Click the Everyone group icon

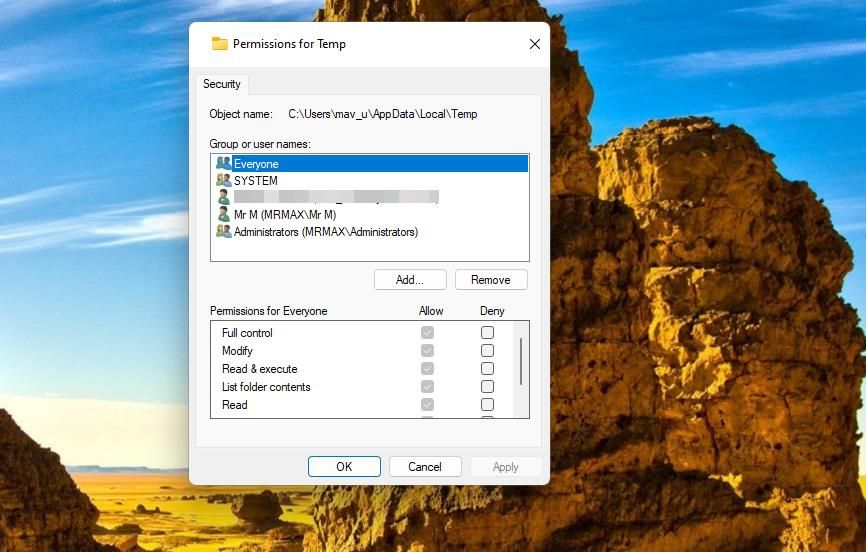[x=223, y=163]
